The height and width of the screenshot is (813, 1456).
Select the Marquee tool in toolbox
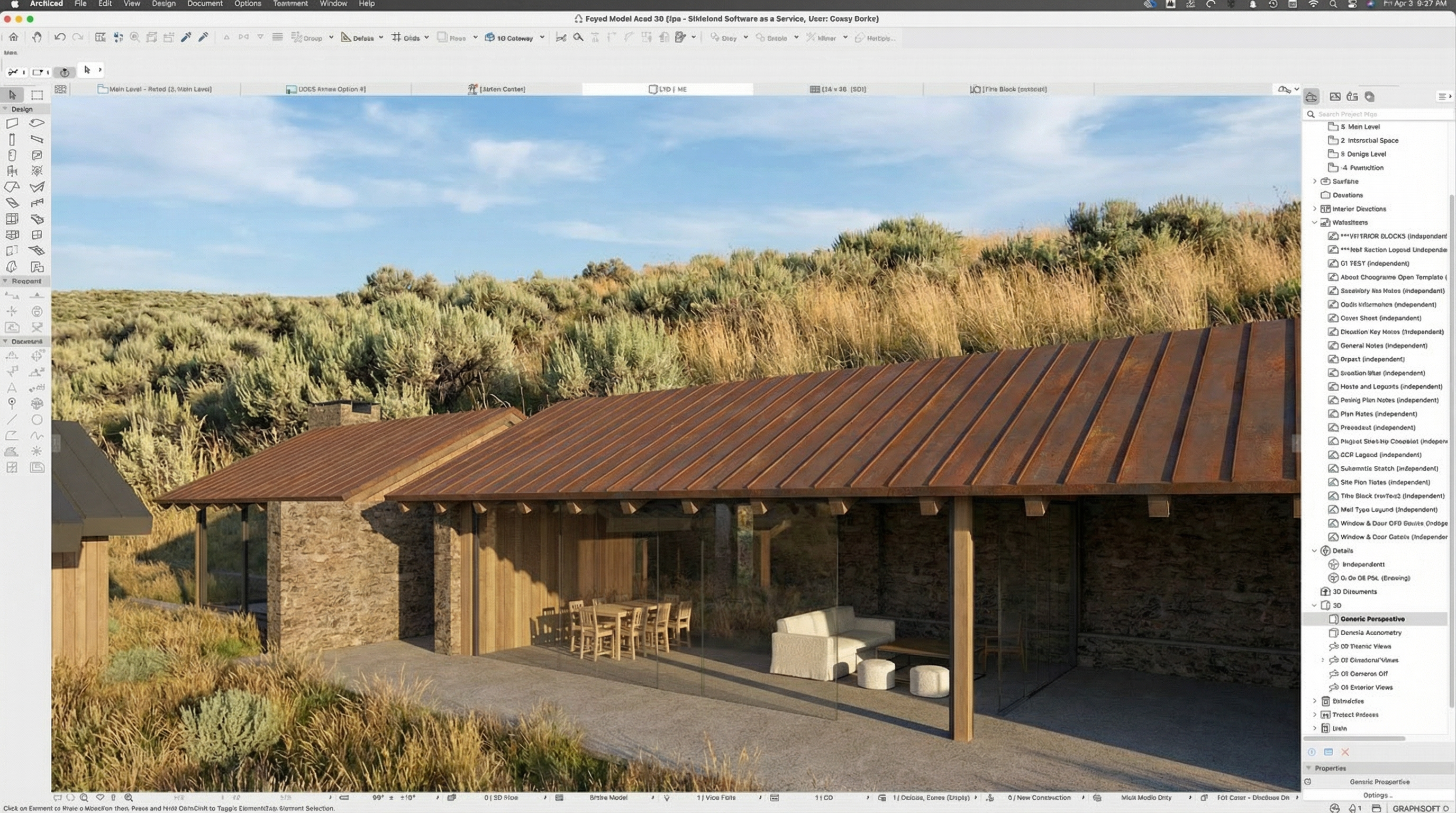37,94
